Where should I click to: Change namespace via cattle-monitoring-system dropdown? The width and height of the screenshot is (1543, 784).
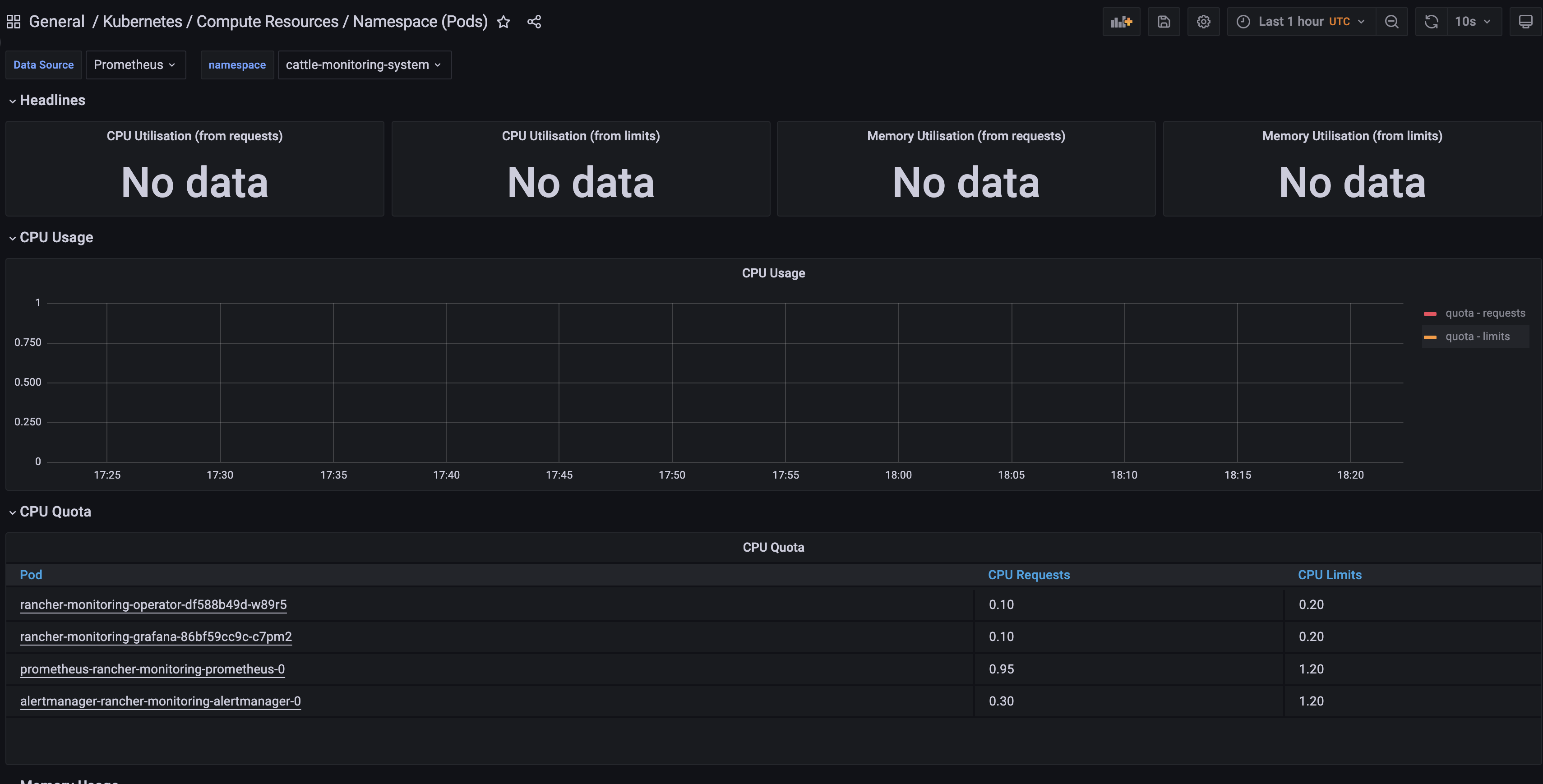click(364, 65)
